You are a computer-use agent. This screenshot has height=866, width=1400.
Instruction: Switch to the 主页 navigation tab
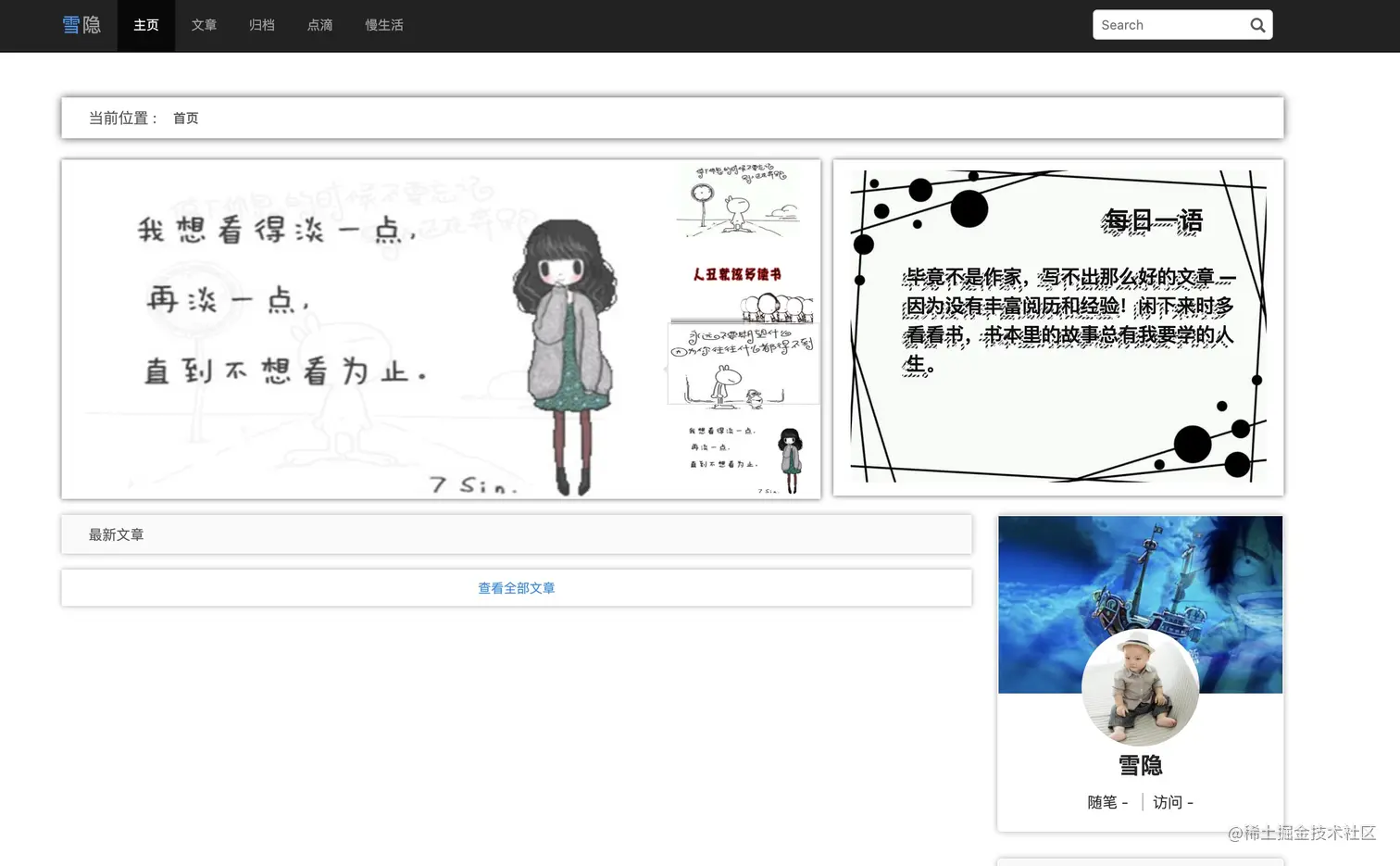click(145, 25)
